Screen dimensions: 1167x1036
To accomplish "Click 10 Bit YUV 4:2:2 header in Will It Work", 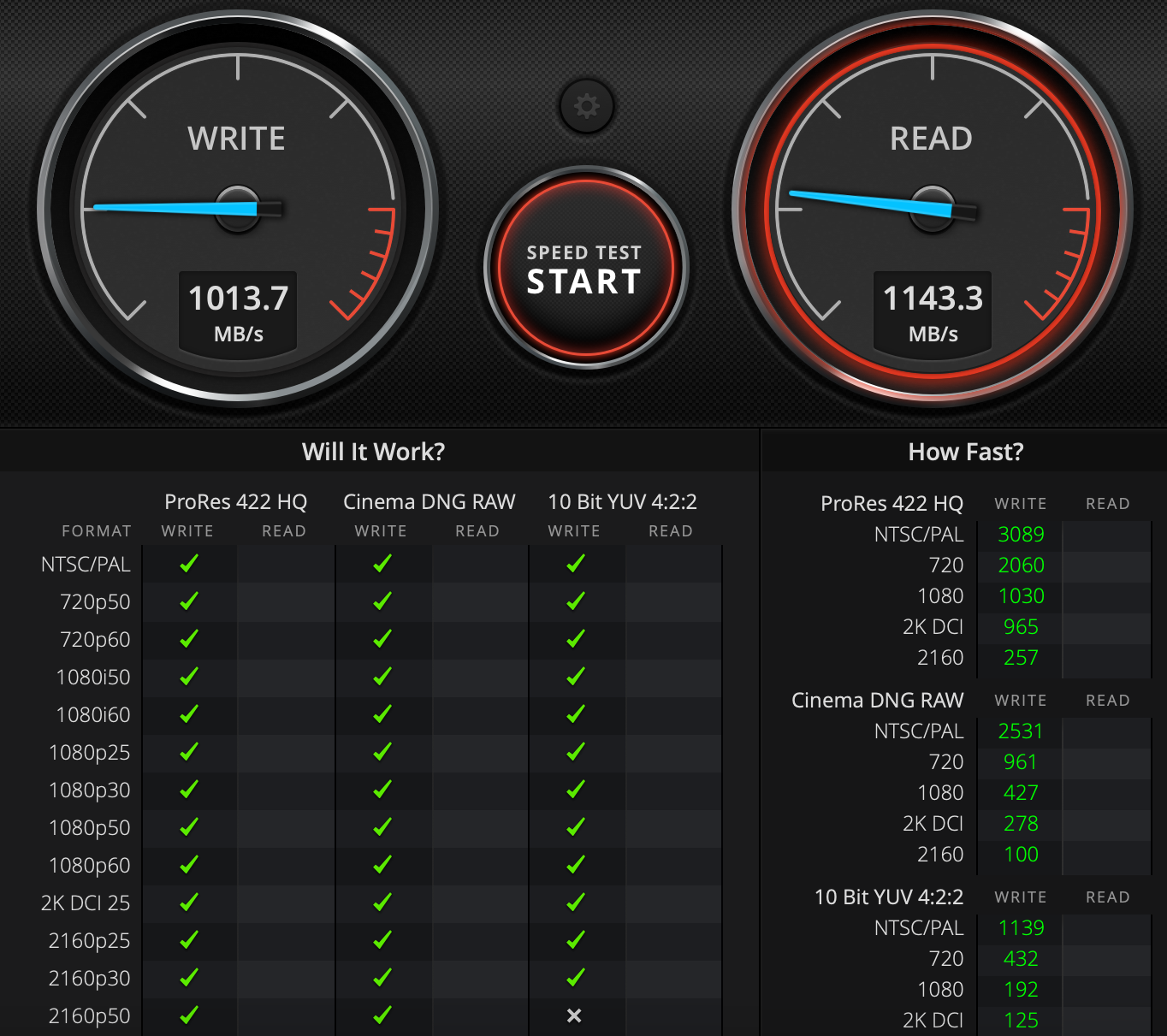I will point(623,502).
